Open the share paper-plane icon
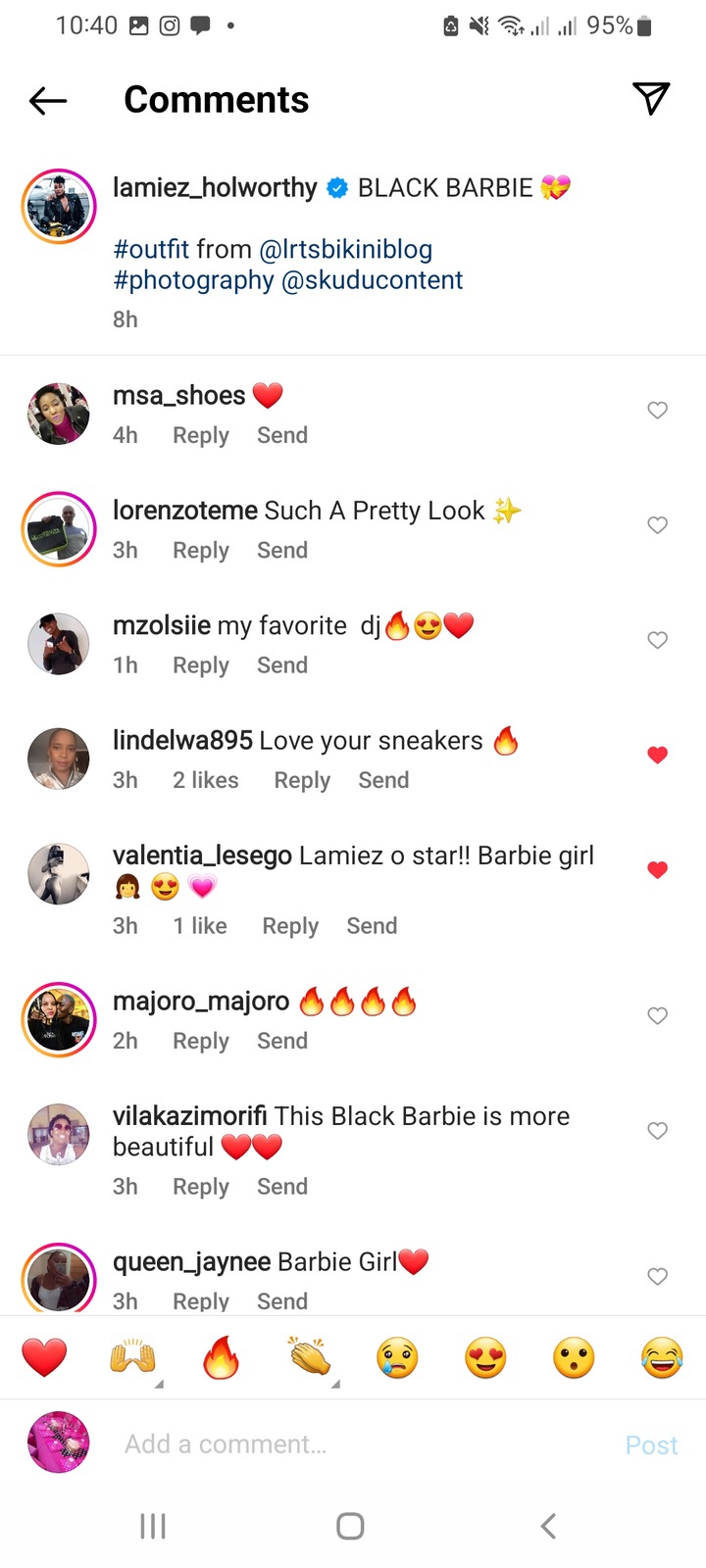706x1568 pixels. pyautogui.click(x=651, y=98)
